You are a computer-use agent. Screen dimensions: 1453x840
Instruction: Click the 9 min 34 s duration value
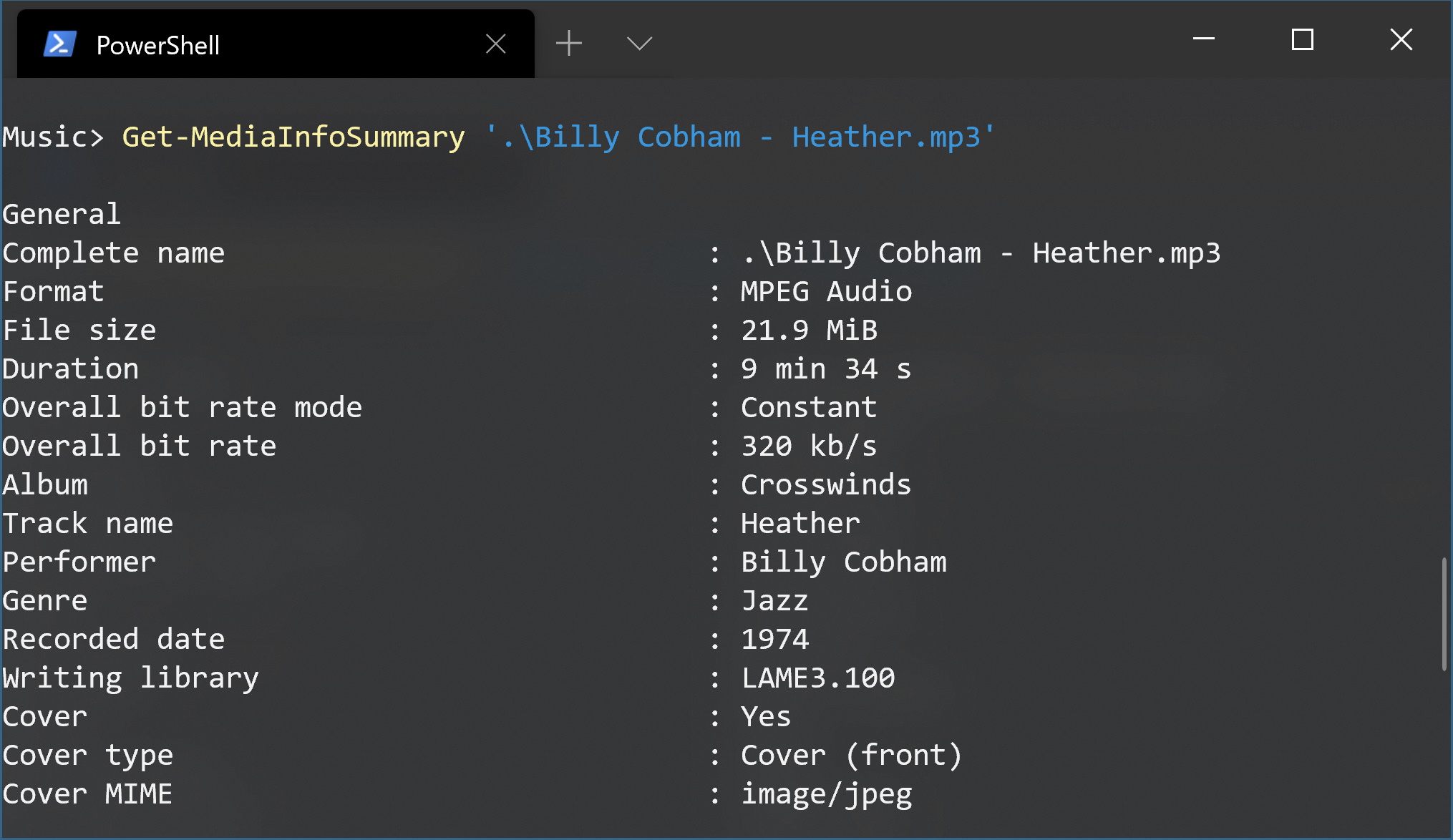(x=825, y=368)
